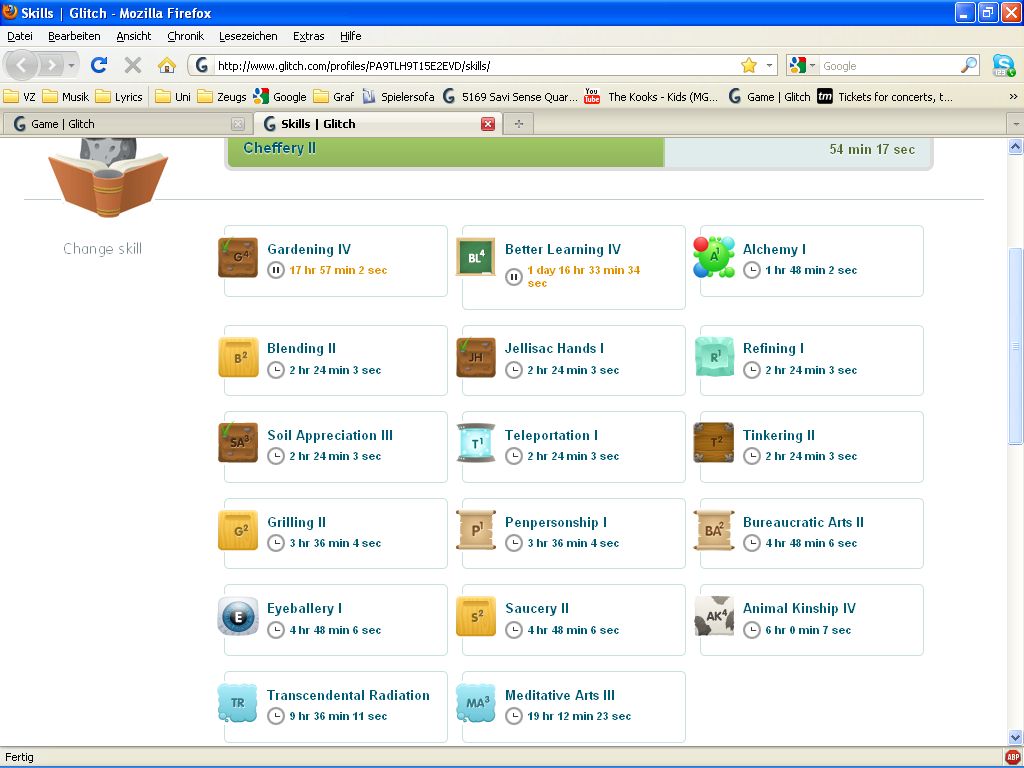Click the Eyeballery I eye icon
The height and width of the screenshot is (768, 1024).
click(237, 616)
